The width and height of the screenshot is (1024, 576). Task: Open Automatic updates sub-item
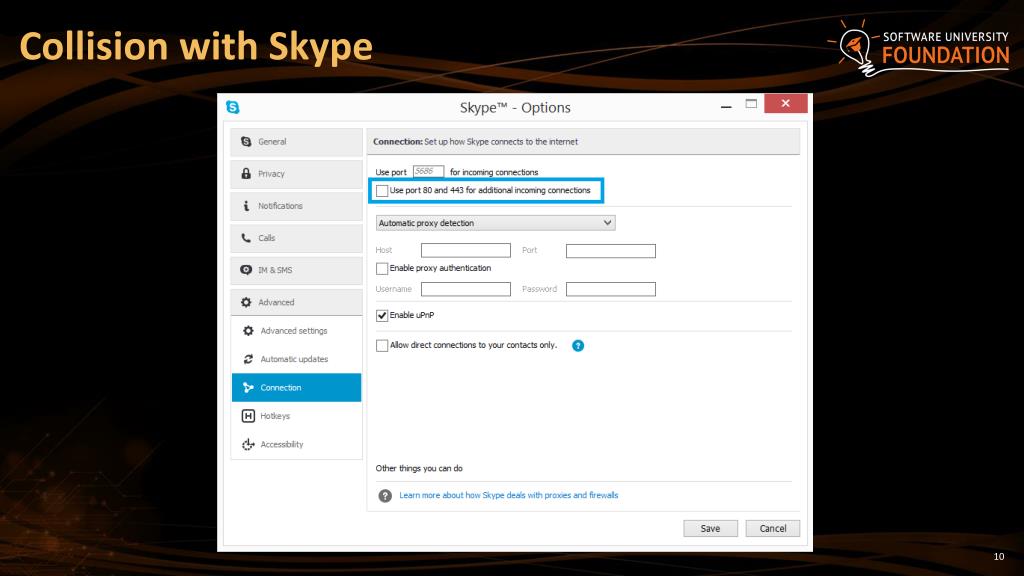pyautogui.click(x=296, y=359)
